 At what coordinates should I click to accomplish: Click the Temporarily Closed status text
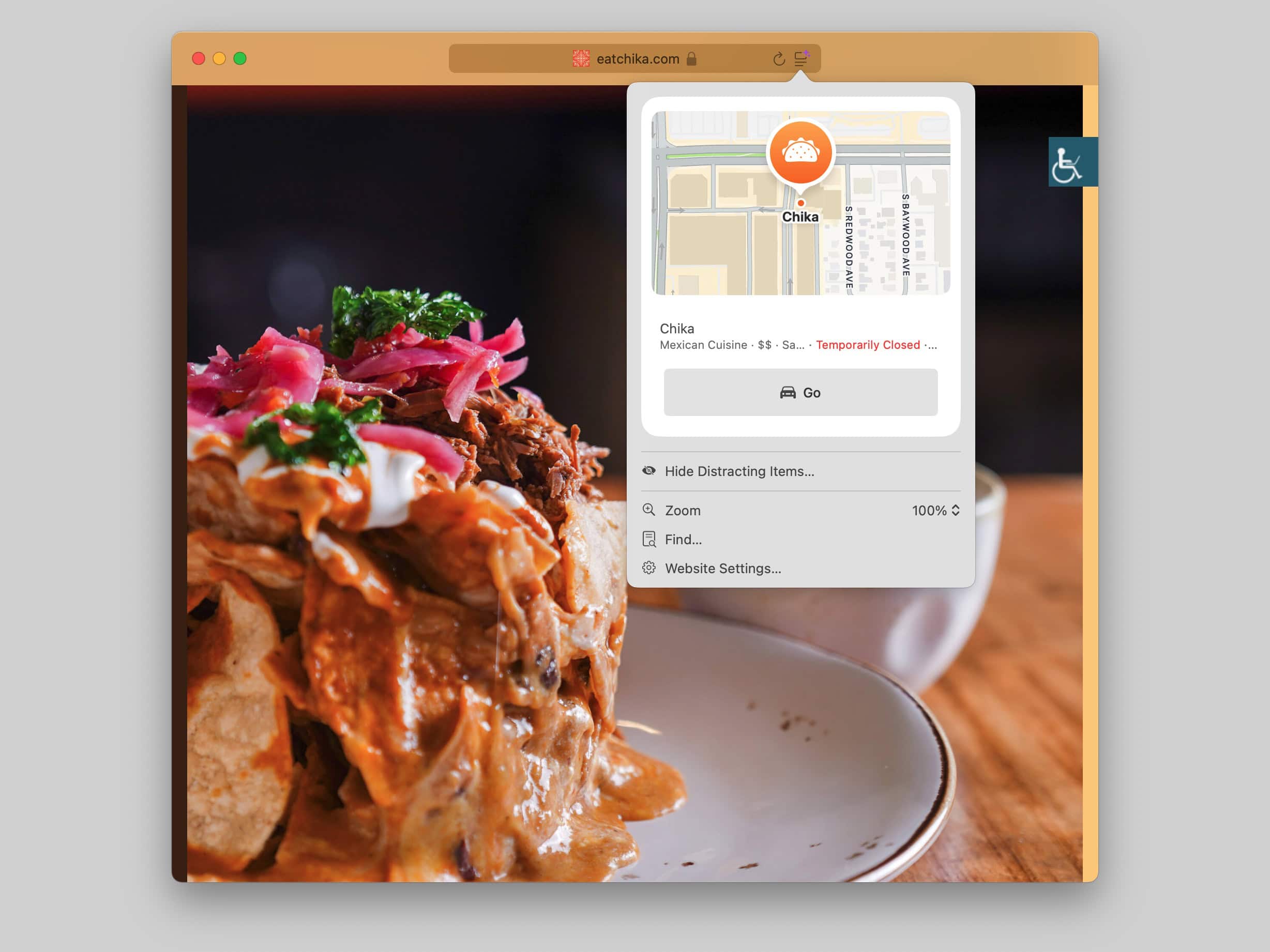868,345
